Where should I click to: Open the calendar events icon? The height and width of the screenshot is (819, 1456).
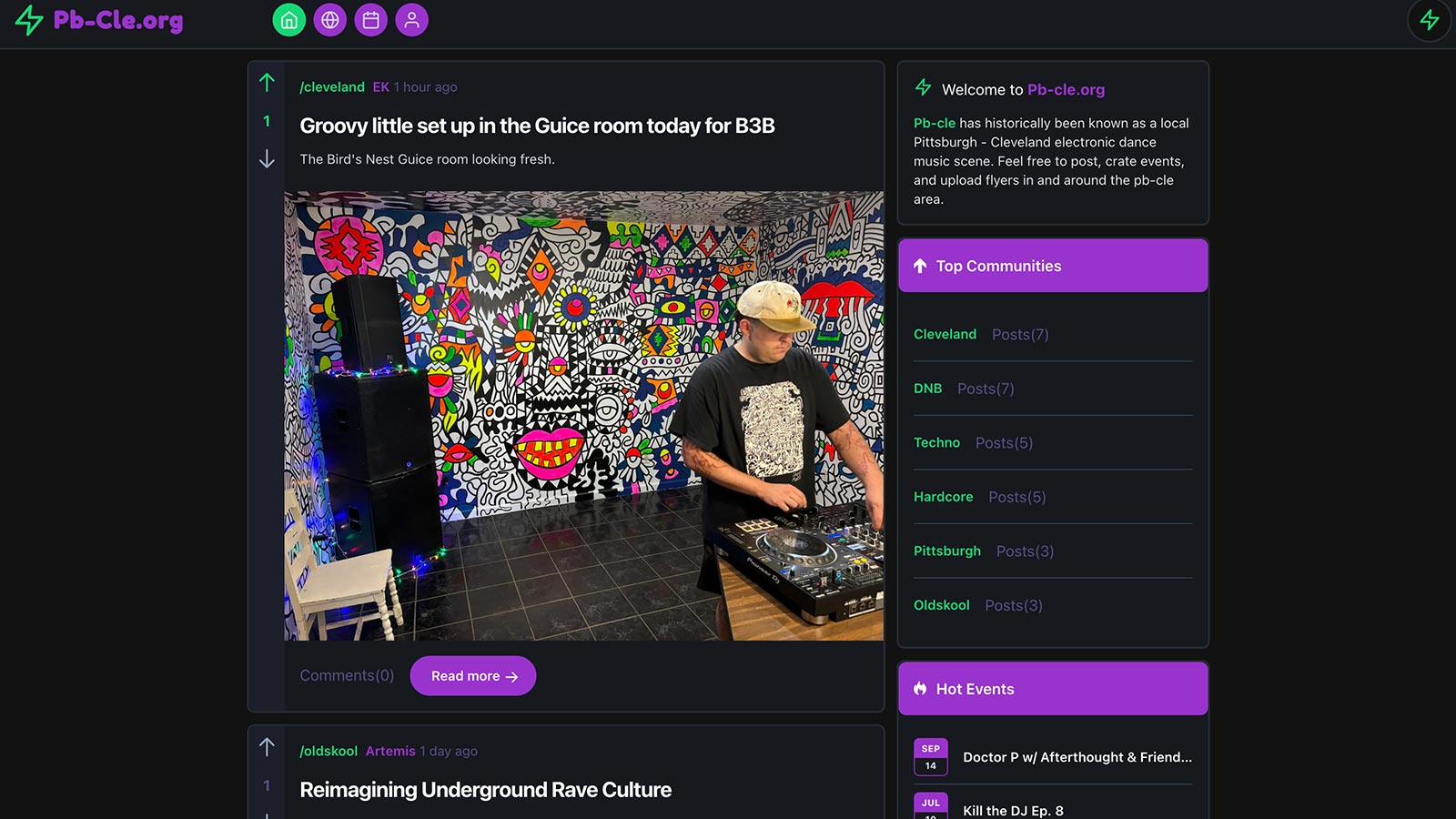(370, 20)
